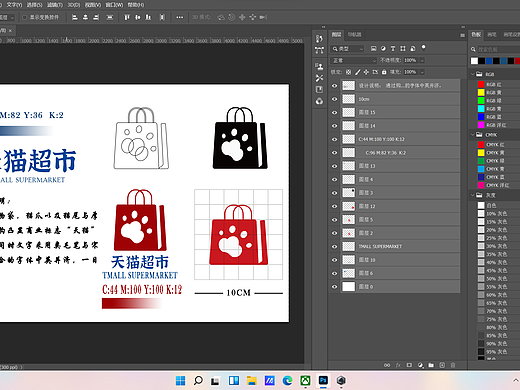Hide layer 图层 0 via eye icon
This screenshot has height=390, width=520.
point(335,287)
